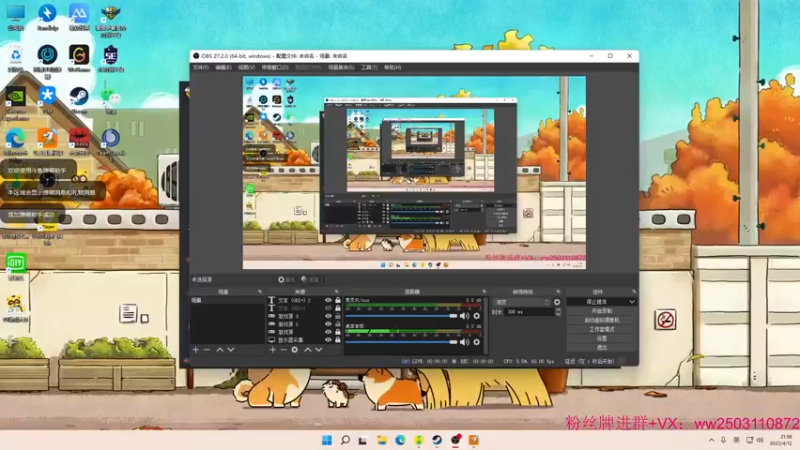Move source down in the sources list
Viewport: 800px width, 450px height.
(319, 350)
